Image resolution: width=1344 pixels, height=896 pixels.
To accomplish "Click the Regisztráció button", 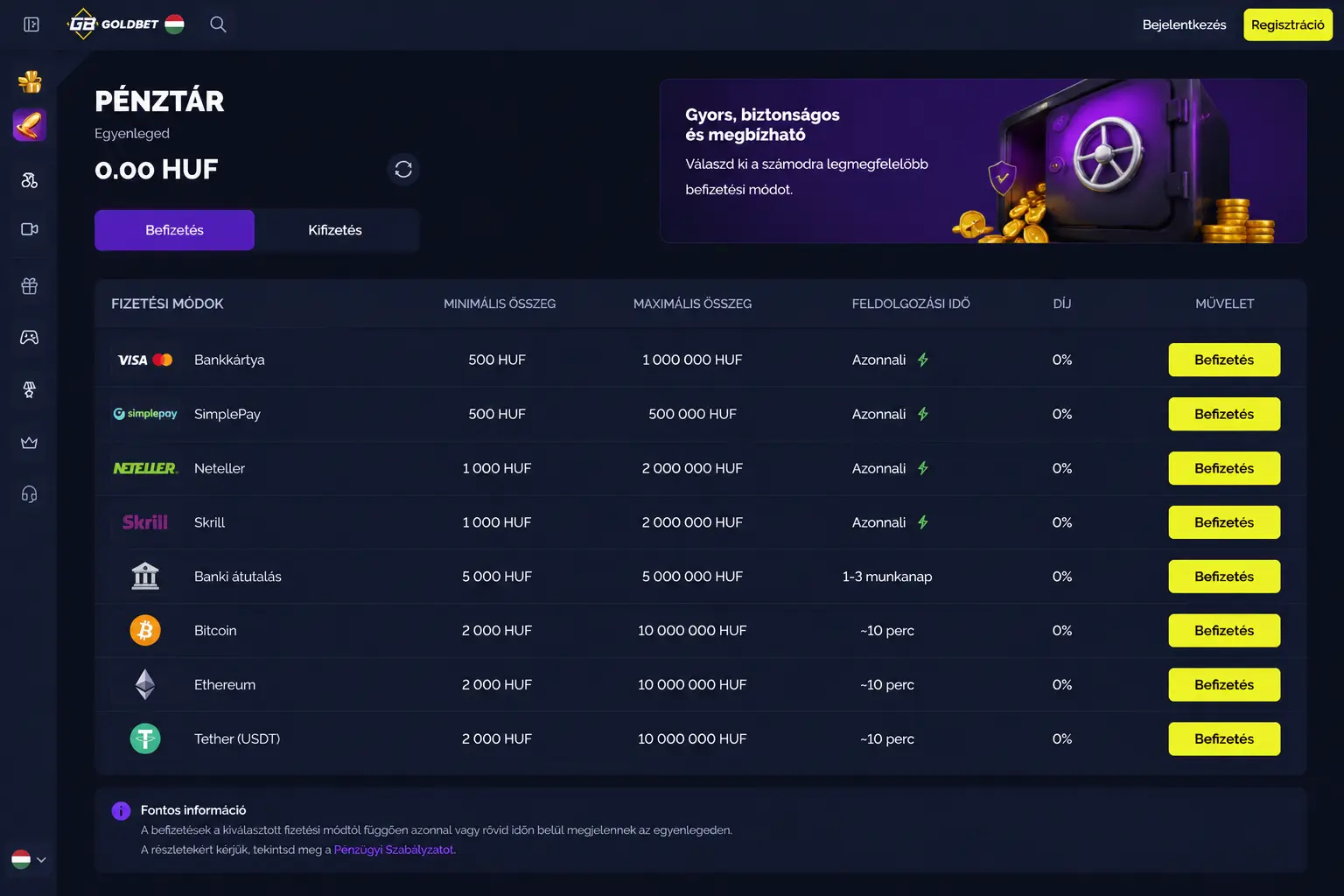I will (1288, 24).
